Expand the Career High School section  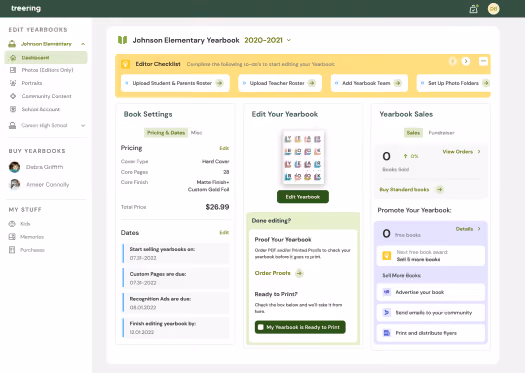click(x=83, y=126)
